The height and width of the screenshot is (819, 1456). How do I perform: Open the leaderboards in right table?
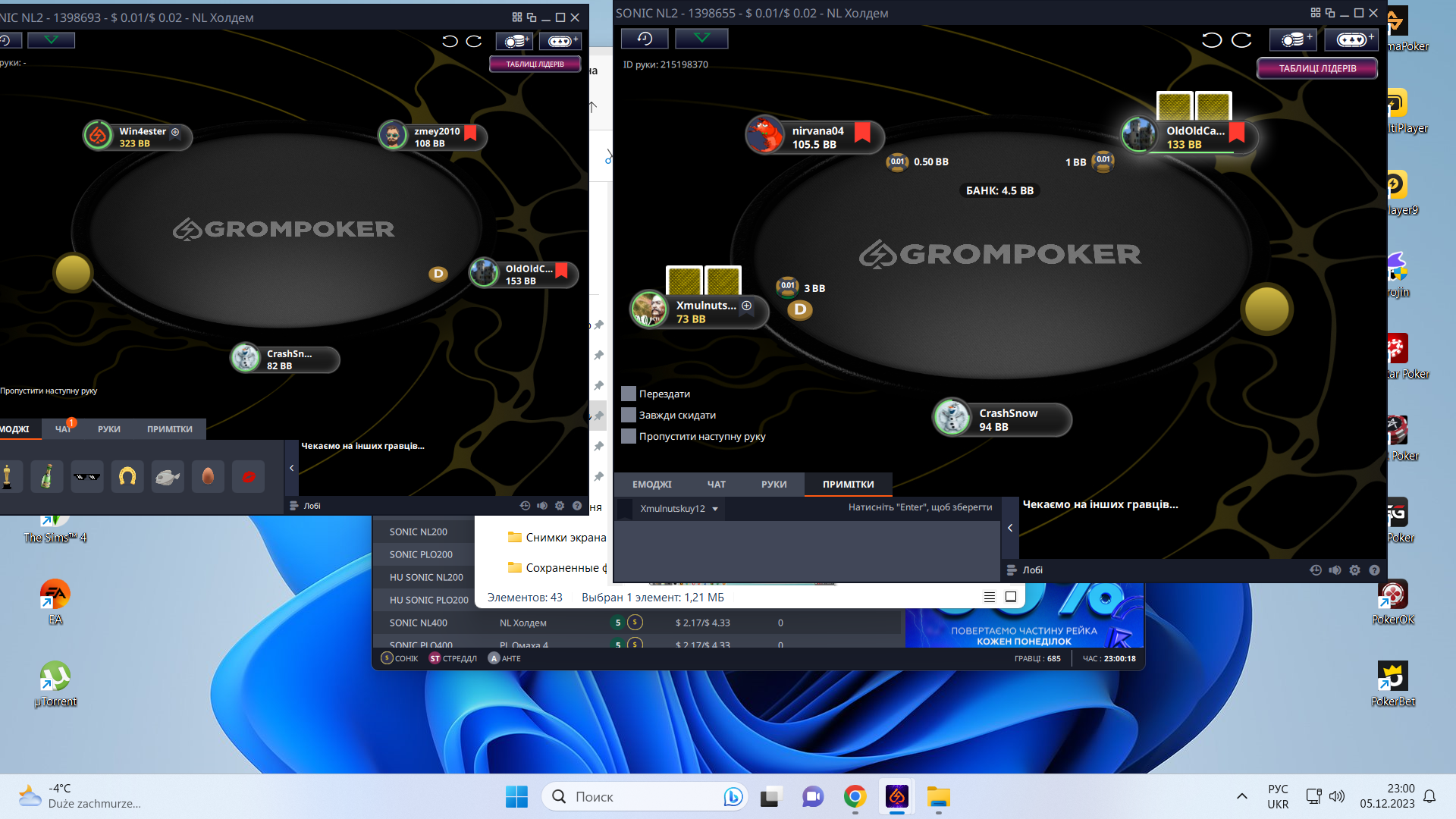[x=1317, y=68]
